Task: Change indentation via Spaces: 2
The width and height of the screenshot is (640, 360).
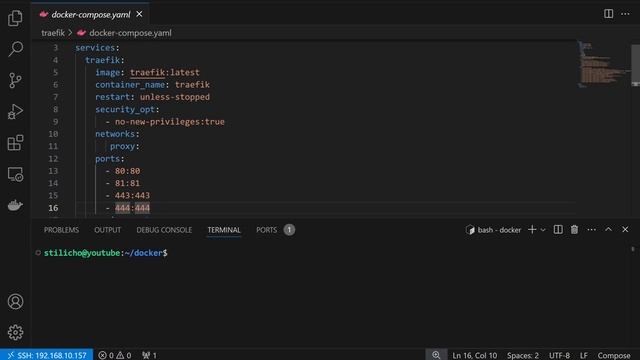Action: [522, 356]
